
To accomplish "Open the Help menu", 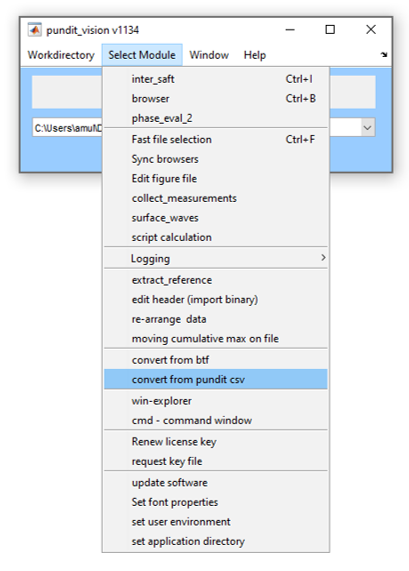I will tap(255, 55).
